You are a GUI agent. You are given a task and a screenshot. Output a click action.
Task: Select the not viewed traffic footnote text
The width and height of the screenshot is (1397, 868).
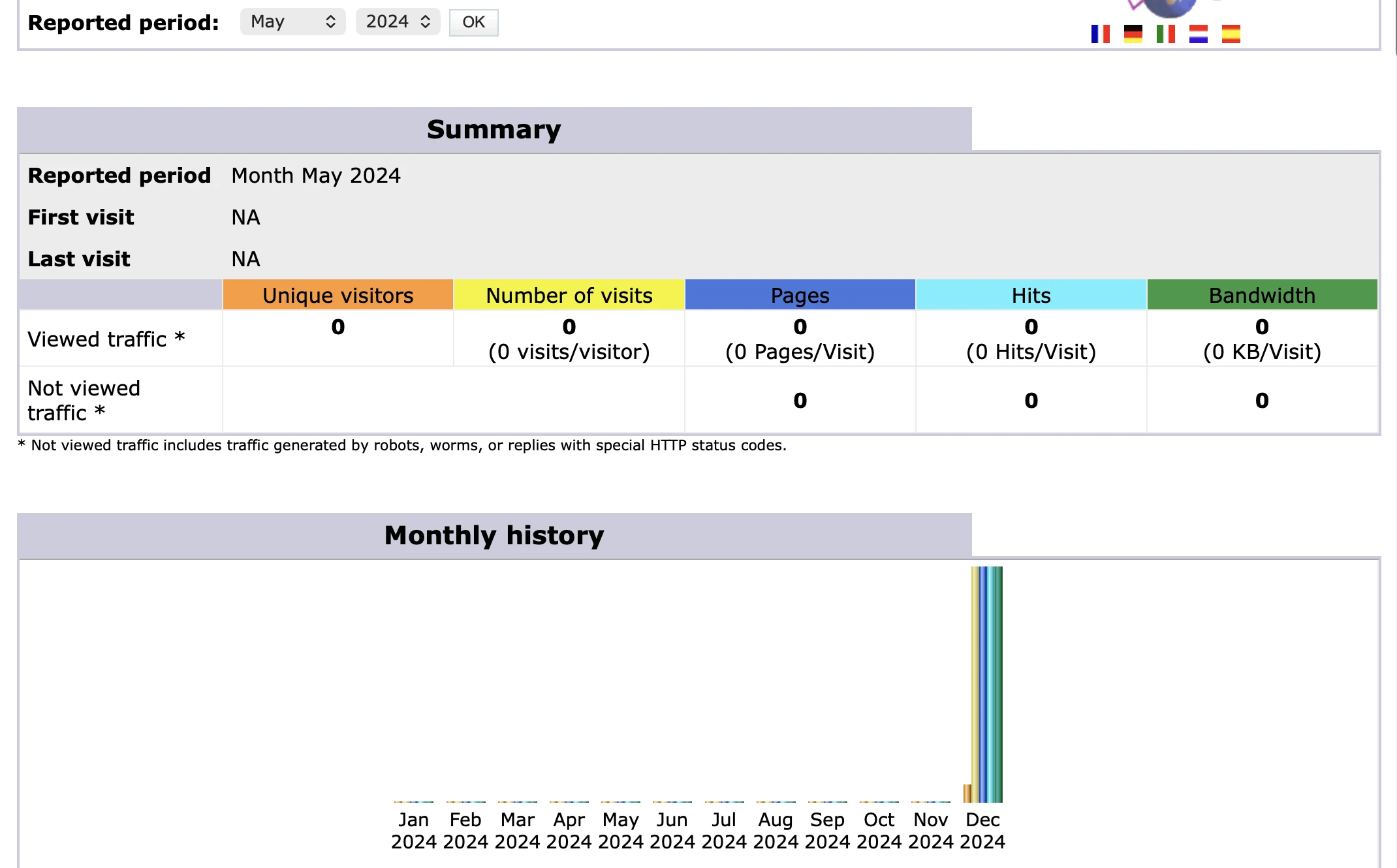(x=402, y=445)
